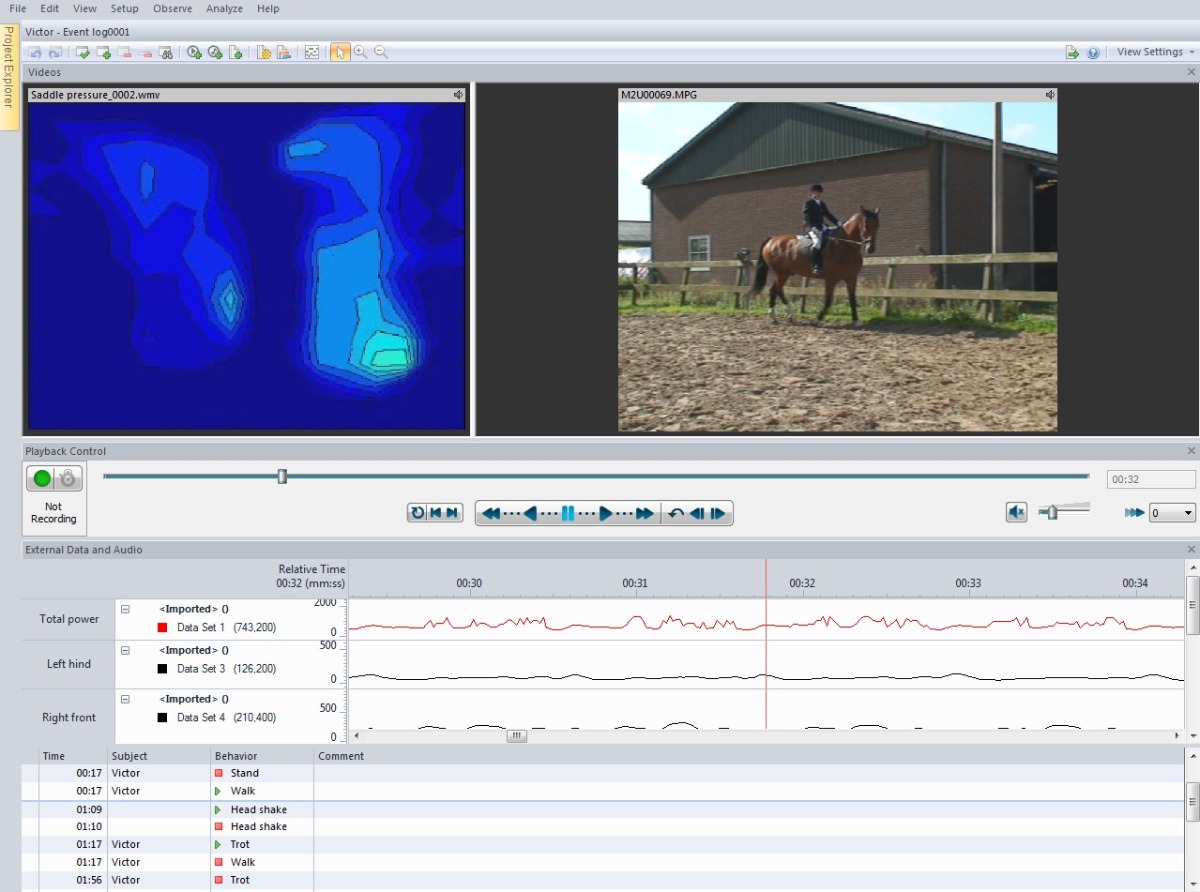Image resolution: width=1200 pixels, height=892 pixels.
Task: Open the Analyze menu
Action: 224,8
